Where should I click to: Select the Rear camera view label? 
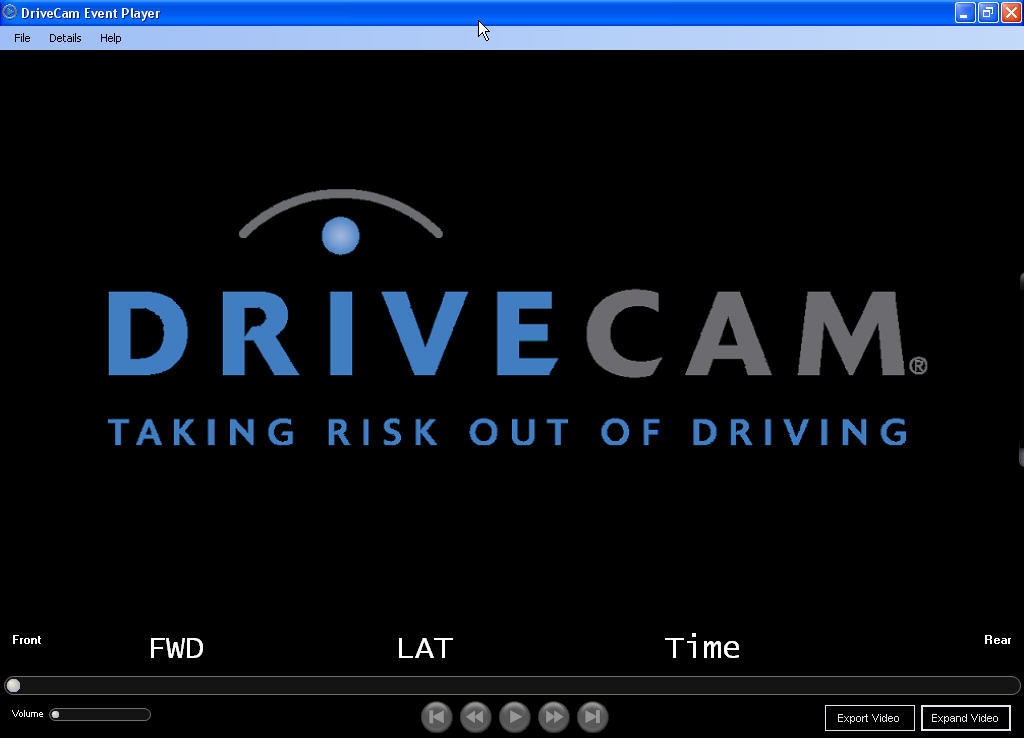(997, 640)
